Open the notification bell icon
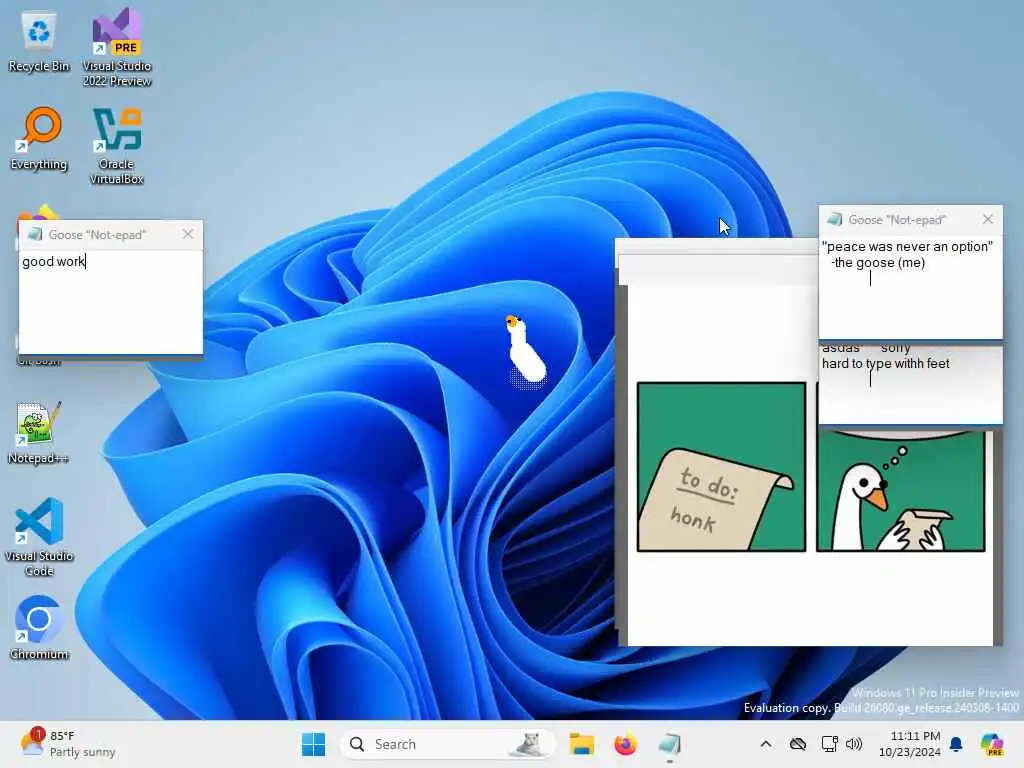 (956, 744)
